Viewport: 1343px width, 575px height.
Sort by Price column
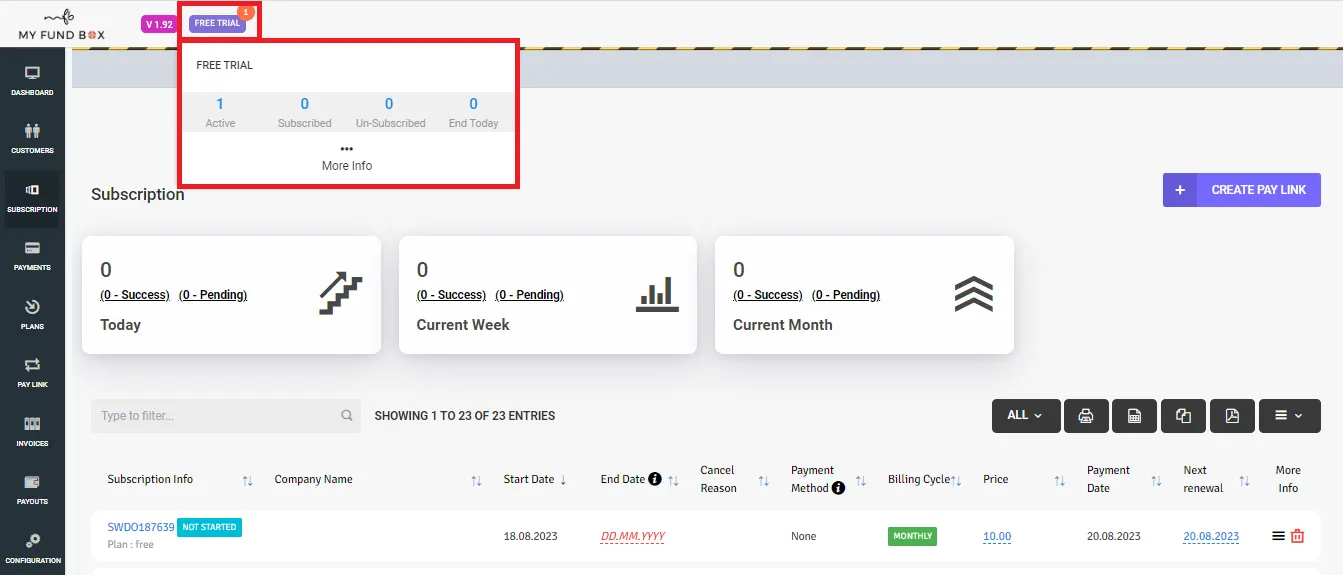1060,481
